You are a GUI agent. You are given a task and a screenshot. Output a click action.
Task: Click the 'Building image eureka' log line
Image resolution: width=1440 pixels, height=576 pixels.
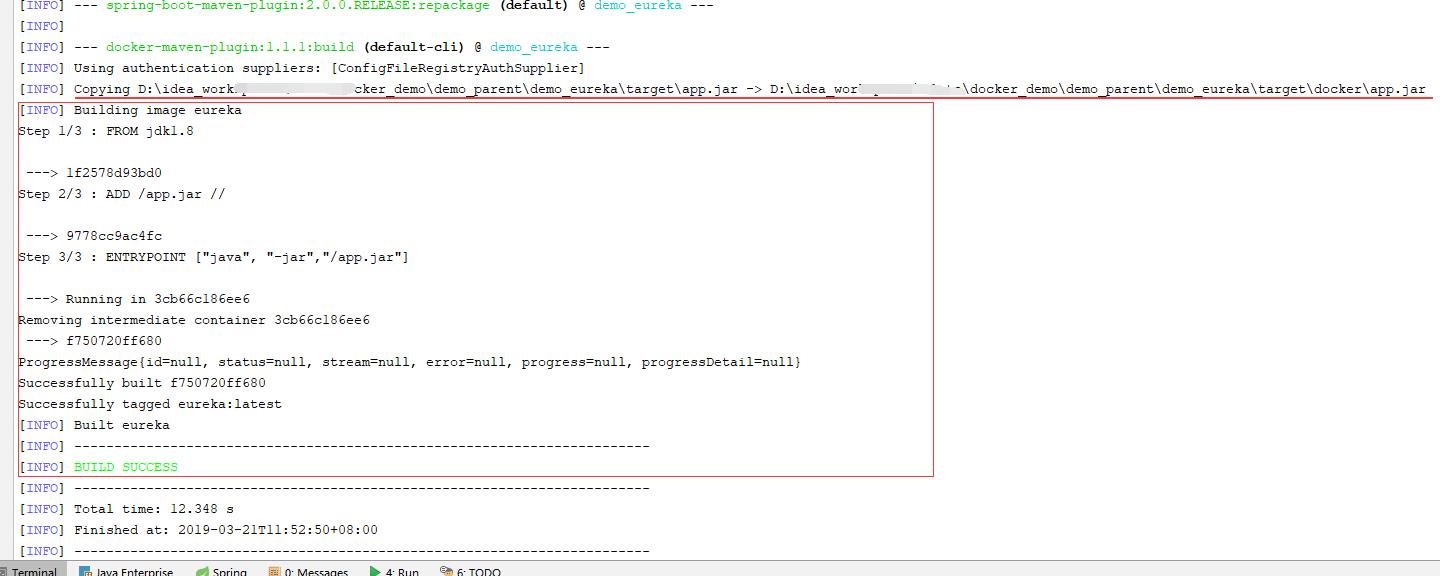[x=157, y=110]
